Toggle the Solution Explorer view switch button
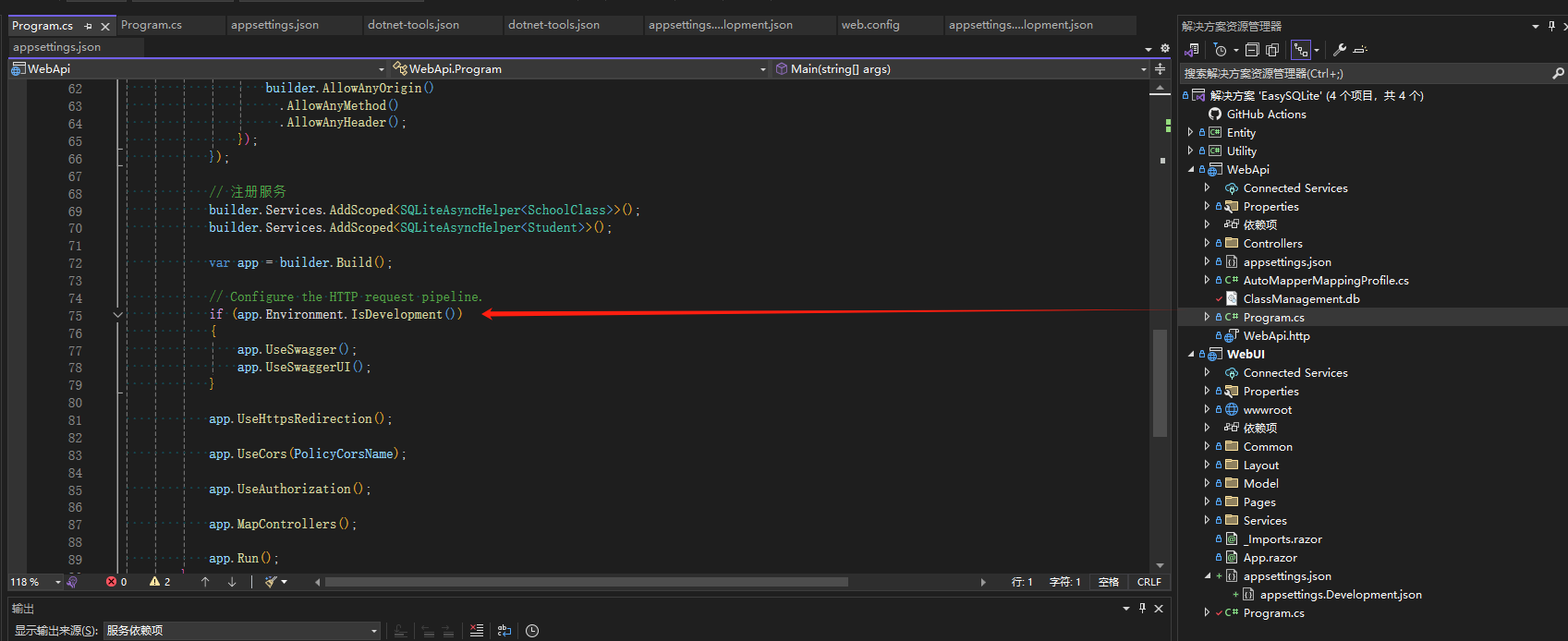This screenshot has height=641, width=1568. pyautogui.click(x=1192, y=50)
